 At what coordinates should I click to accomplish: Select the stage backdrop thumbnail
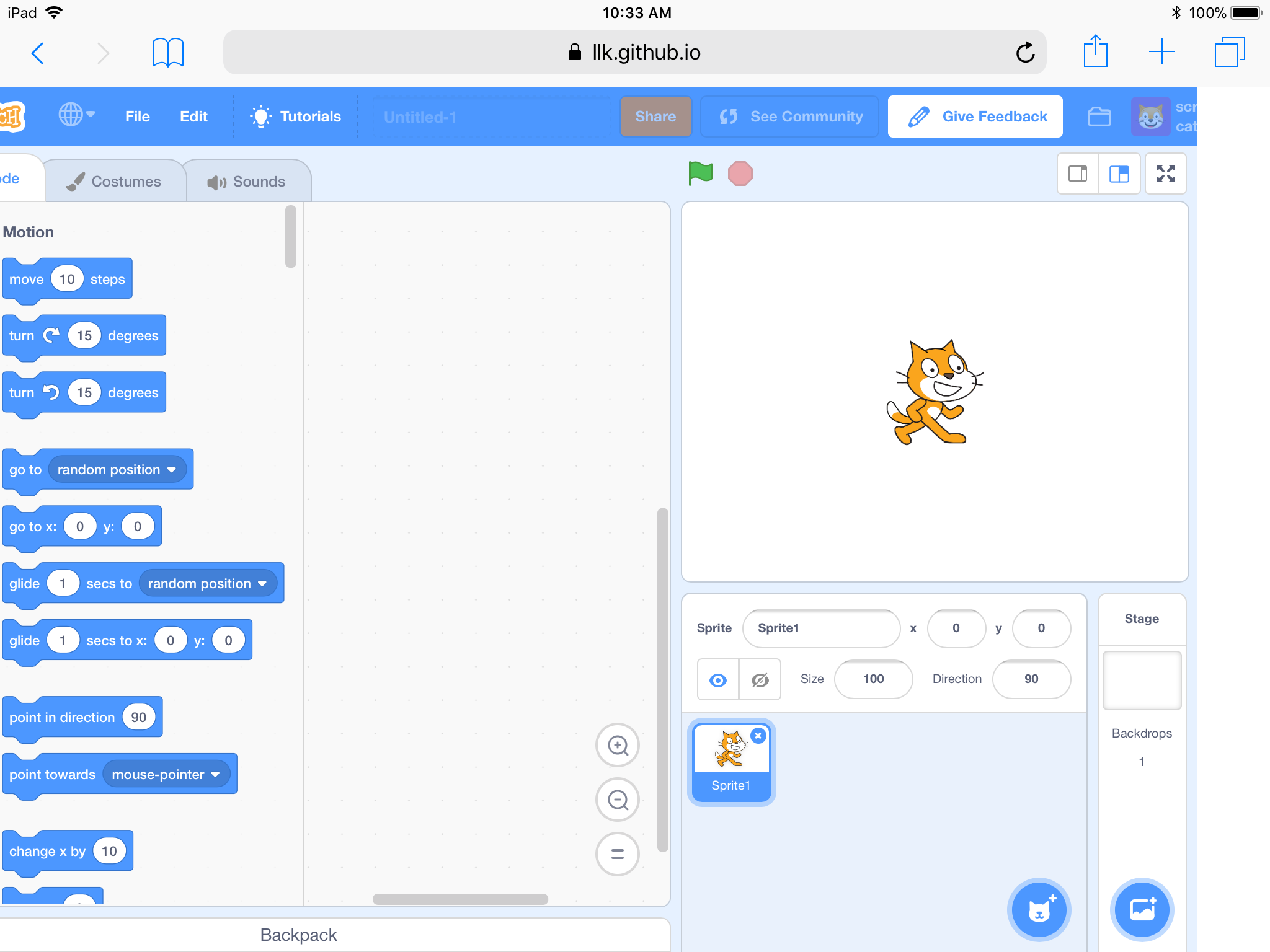click(x=1142, y=680)
